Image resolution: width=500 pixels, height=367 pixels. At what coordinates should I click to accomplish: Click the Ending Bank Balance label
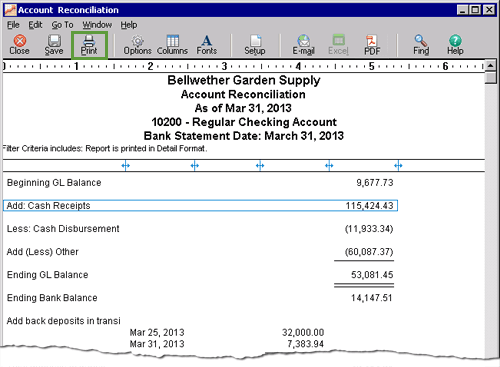point(52,298)
